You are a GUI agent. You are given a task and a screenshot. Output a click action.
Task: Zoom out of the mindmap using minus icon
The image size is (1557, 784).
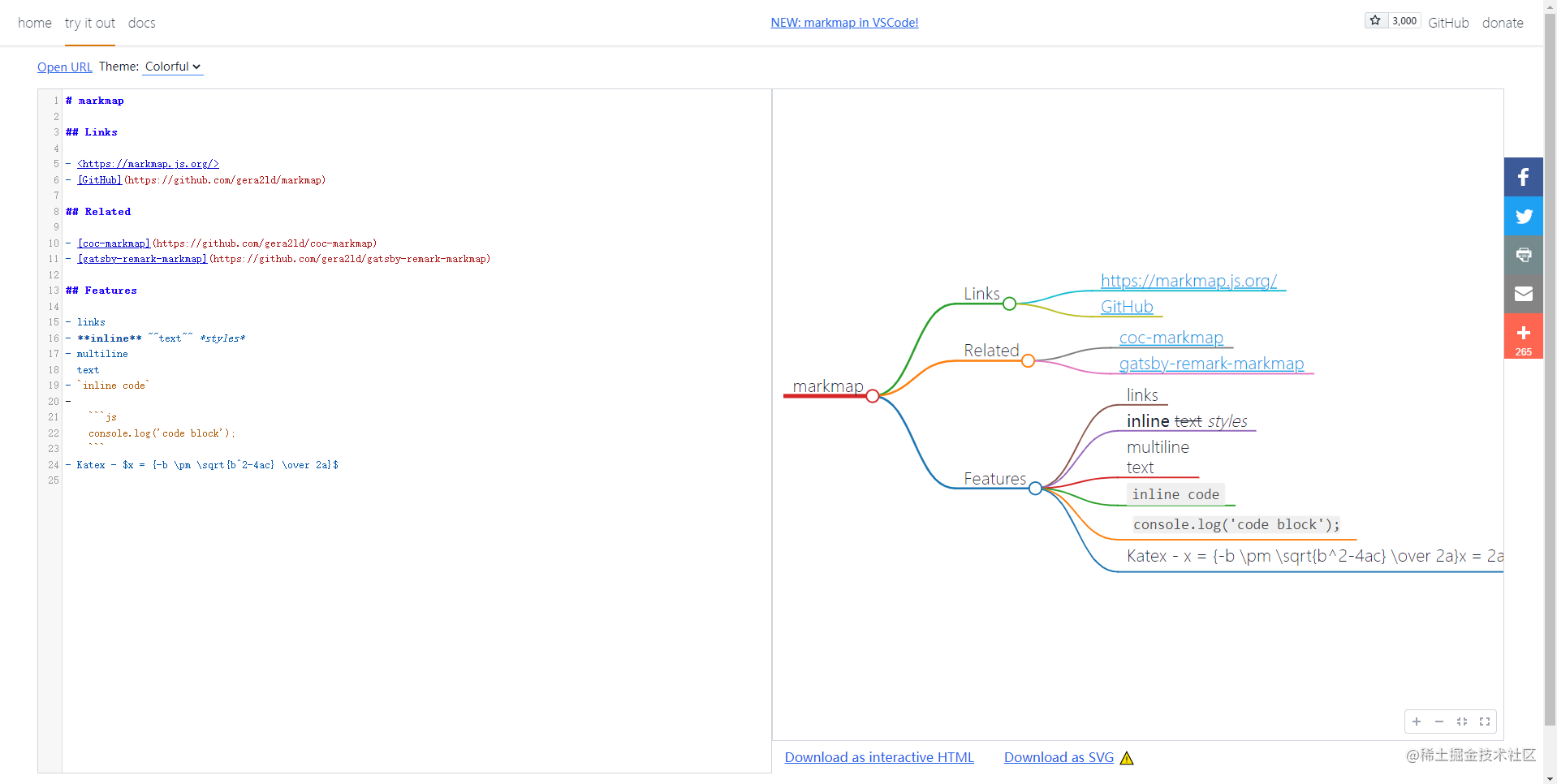pos(1438,721)
